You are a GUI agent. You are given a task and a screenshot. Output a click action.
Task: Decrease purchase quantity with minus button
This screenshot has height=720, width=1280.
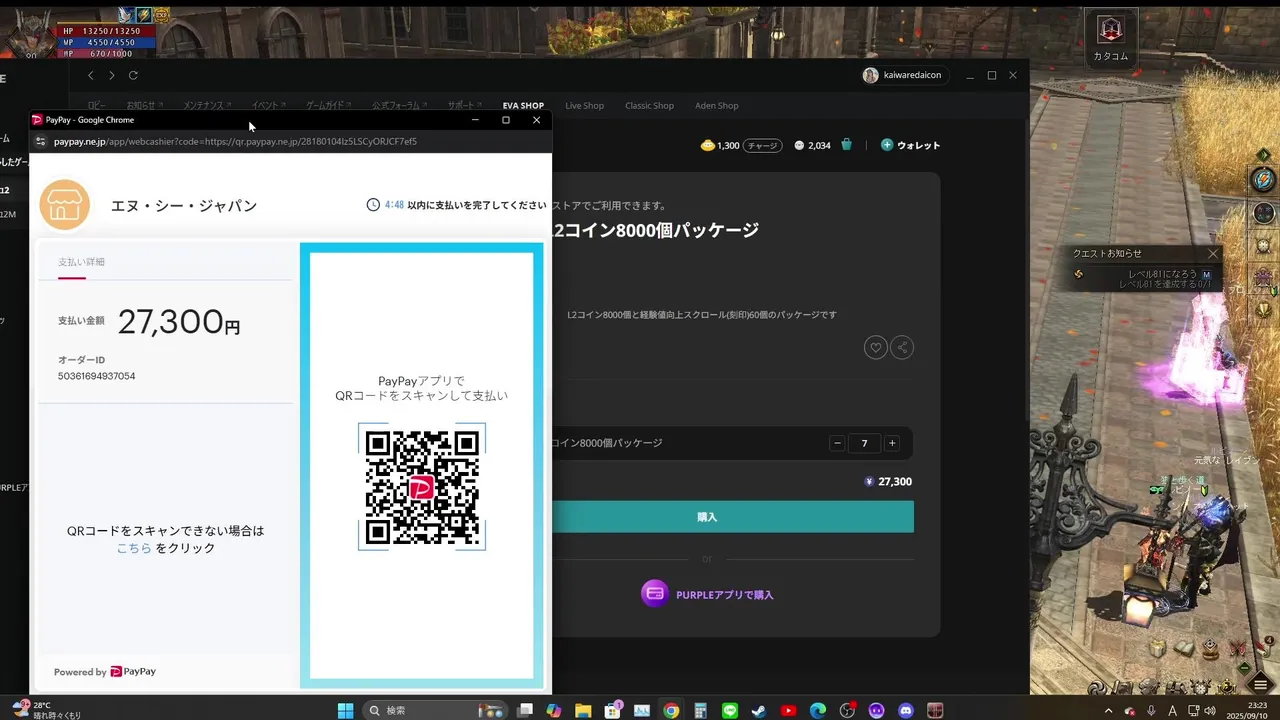[x=837, y=443]
